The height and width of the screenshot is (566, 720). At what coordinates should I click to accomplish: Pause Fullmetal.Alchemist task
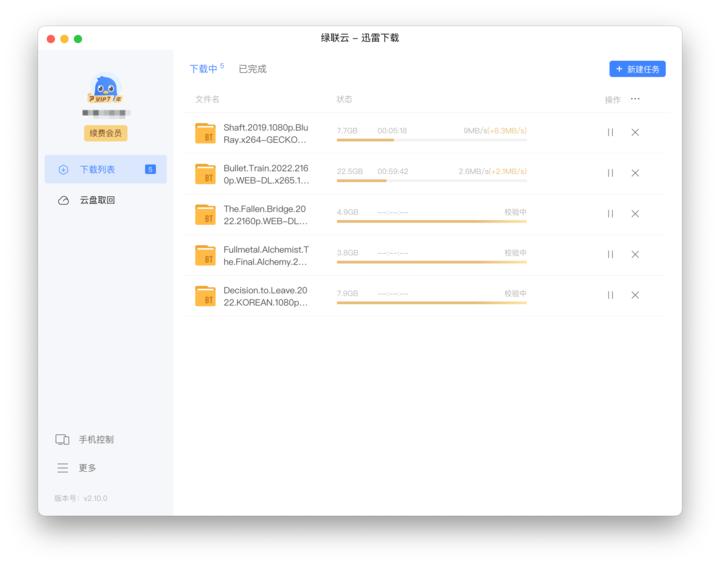[x=610, y=254]
